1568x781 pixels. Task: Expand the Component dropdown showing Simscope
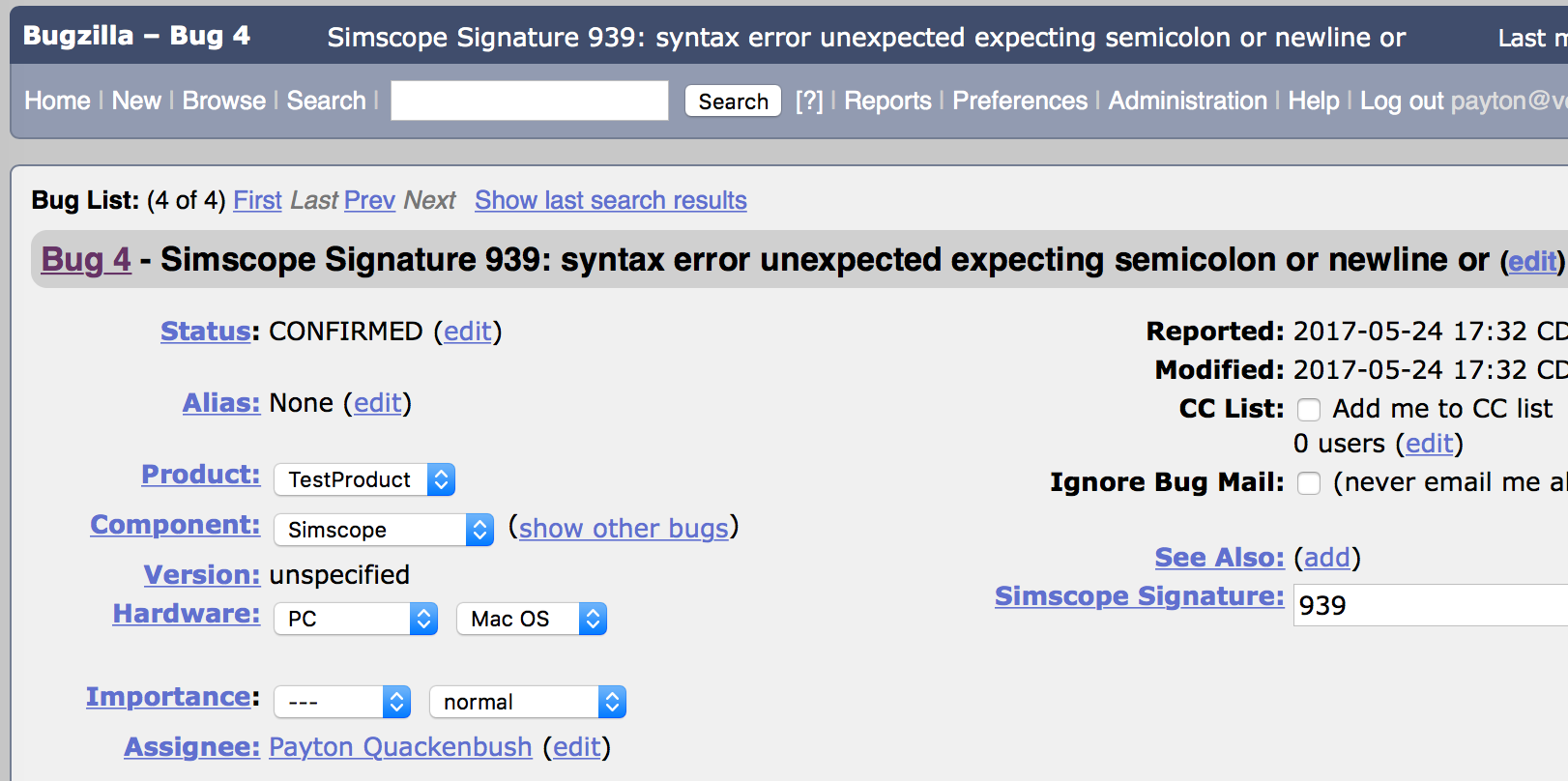384,530
